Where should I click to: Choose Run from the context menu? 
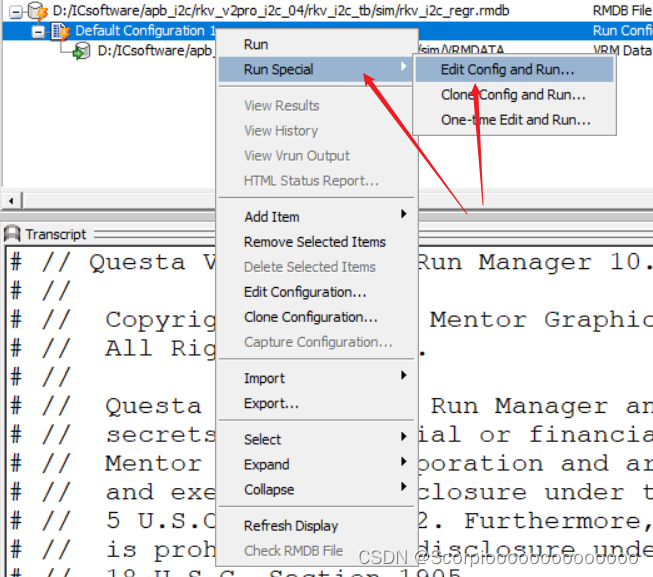click(315, 45)
